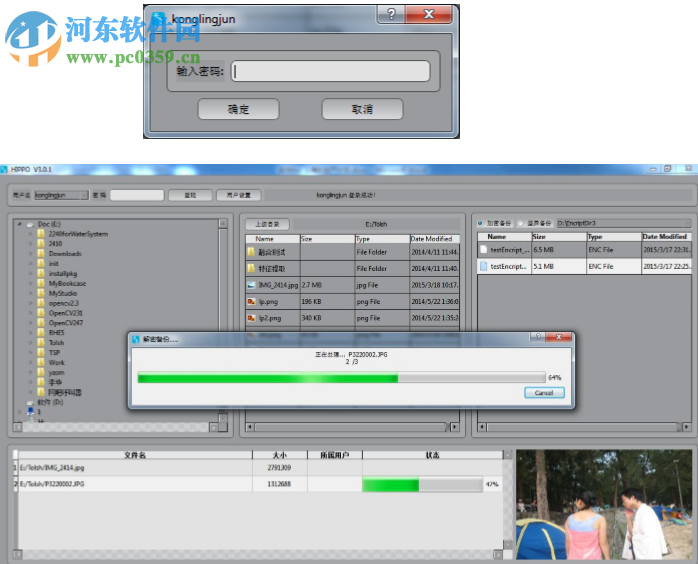
Task: Click the 5.1 MB testEncript file icon
Action: pyautogui.click(x=483, y=266)
